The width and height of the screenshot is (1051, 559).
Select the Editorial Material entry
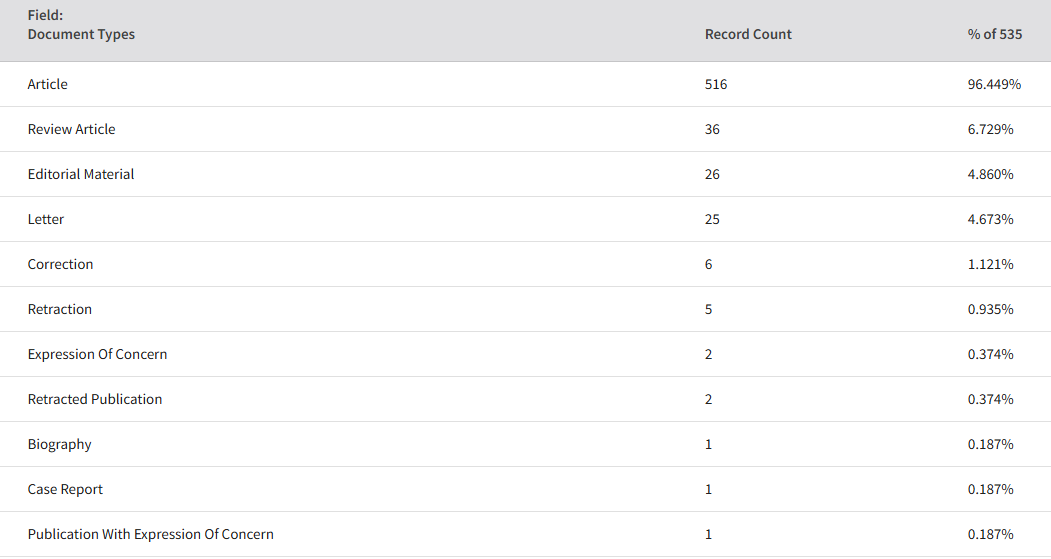[80, 174]
